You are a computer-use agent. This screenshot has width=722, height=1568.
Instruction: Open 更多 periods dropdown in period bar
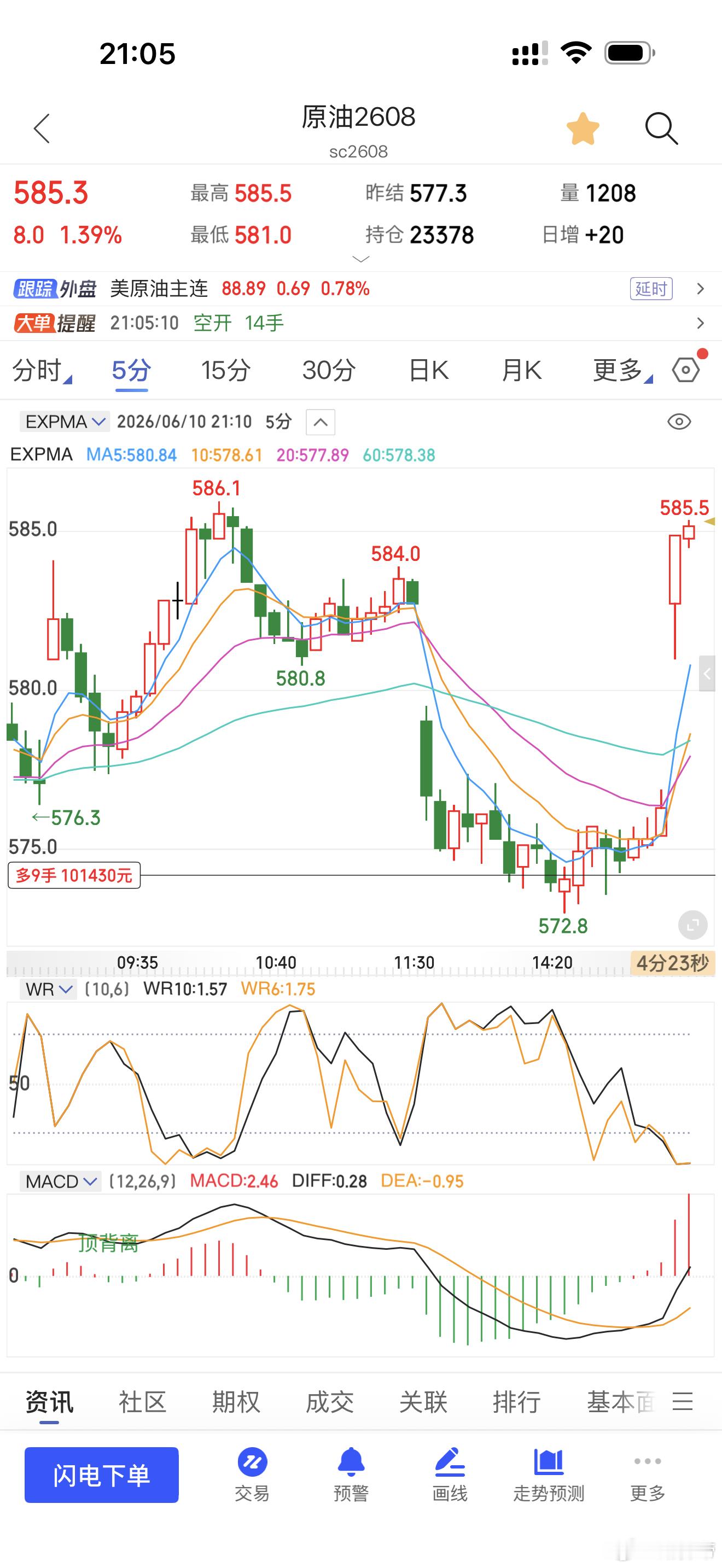[622, 370]
